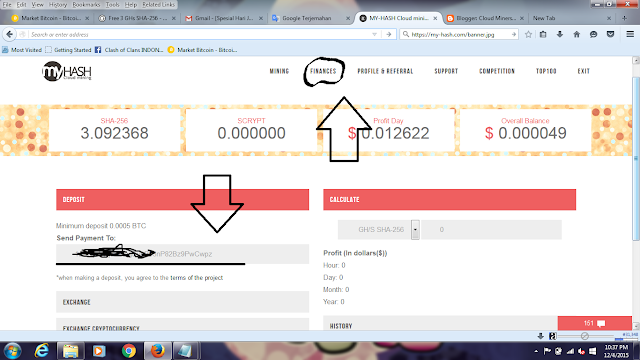
Task: Open Market Bitcoin bookmark in toolbar
Action: pos(202,50)
